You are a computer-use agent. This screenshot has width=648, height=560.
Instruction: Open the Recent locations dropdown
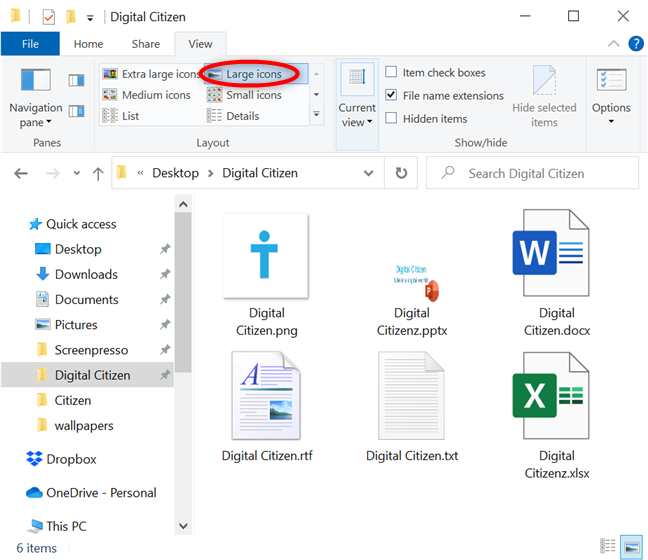[76, 173]
